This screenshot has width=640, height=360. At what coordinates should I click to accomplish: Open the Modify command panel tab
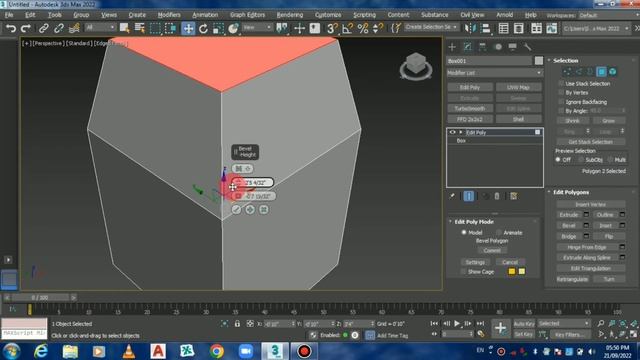tap(467, 47)
